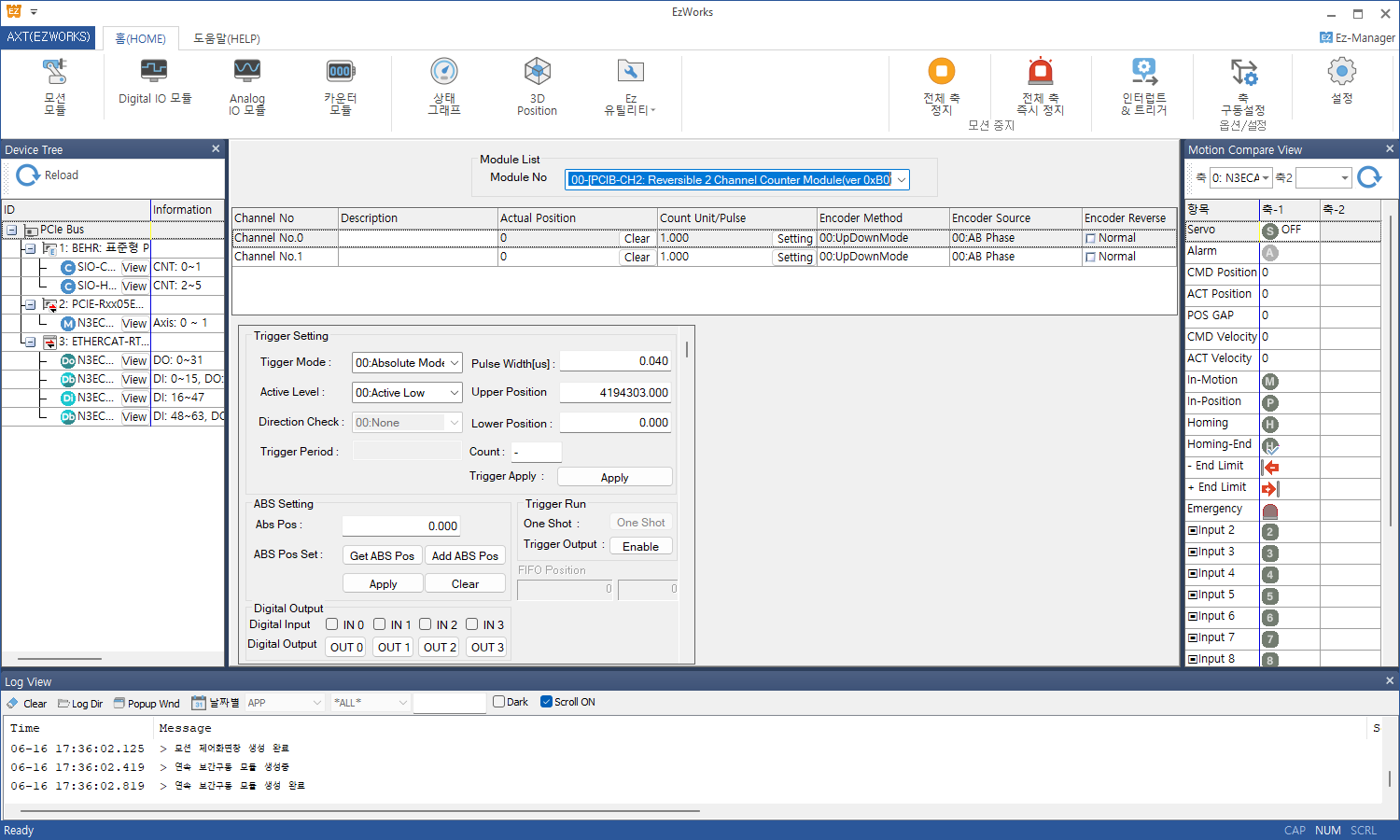Click the OUT 0 digital output button
The height and width of the screenshot is (840, 1400).
346,647
